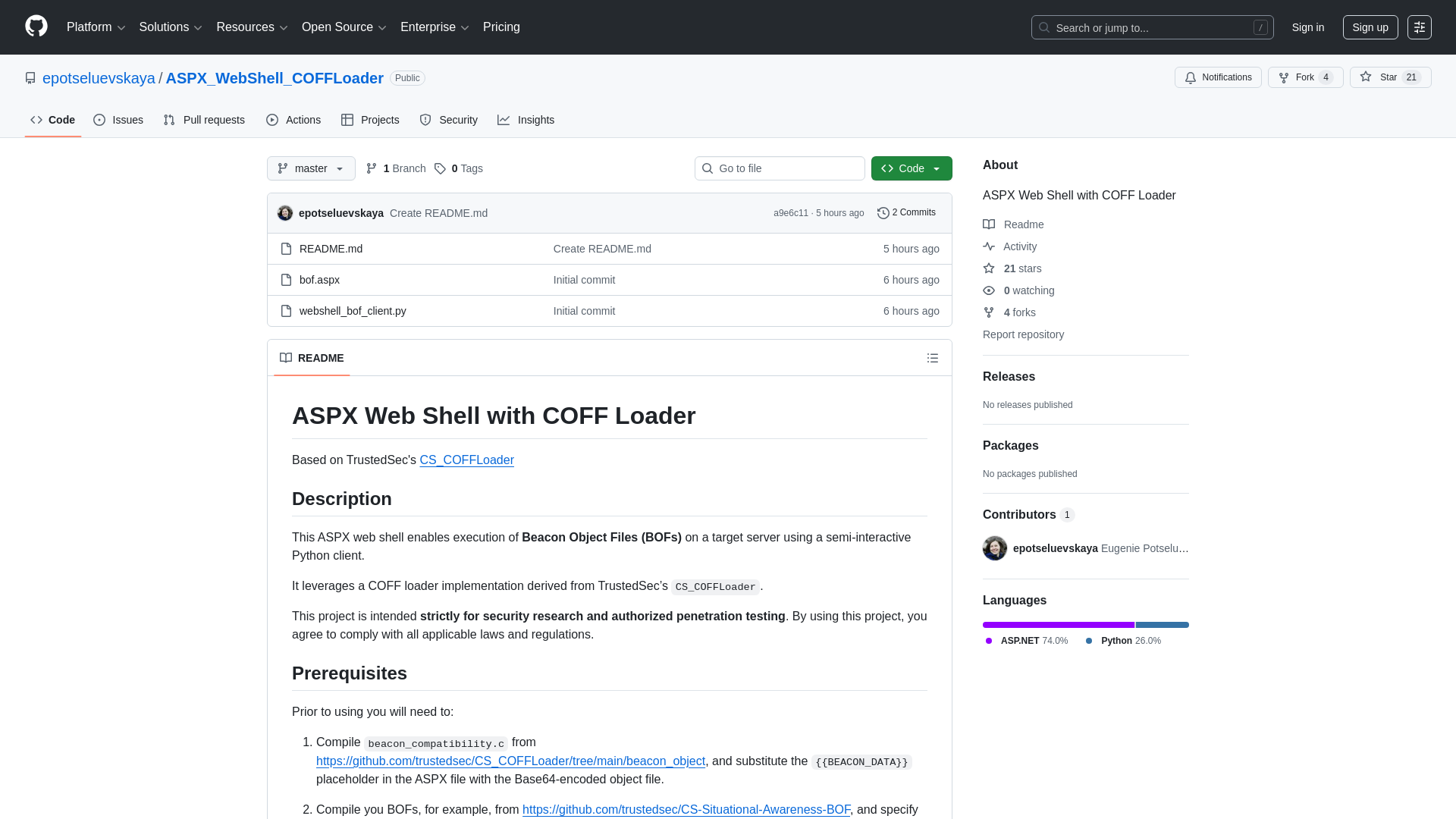Open the README table of contents icon

click(933, 358)
